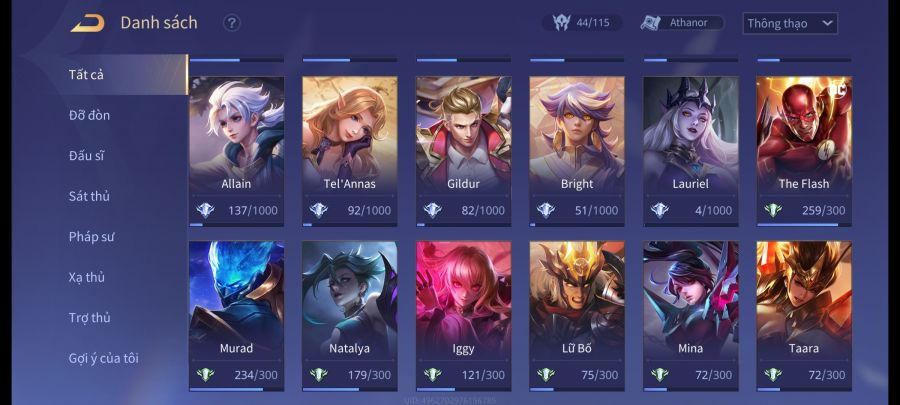Choose the Iggy hero card
Image resolution: width=900 pixels, height=405 pixels.
pos(463,316)
